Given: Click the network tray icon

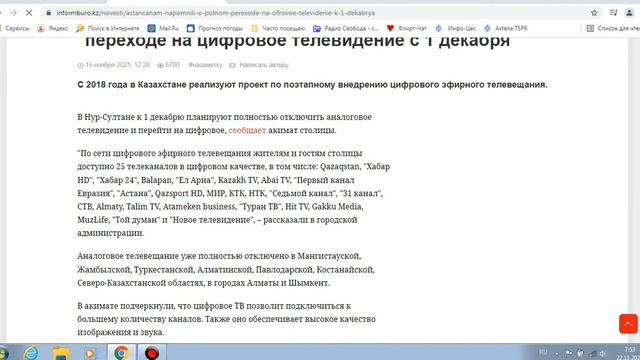Looking at the screenshot, I should [x=592, y=353].
